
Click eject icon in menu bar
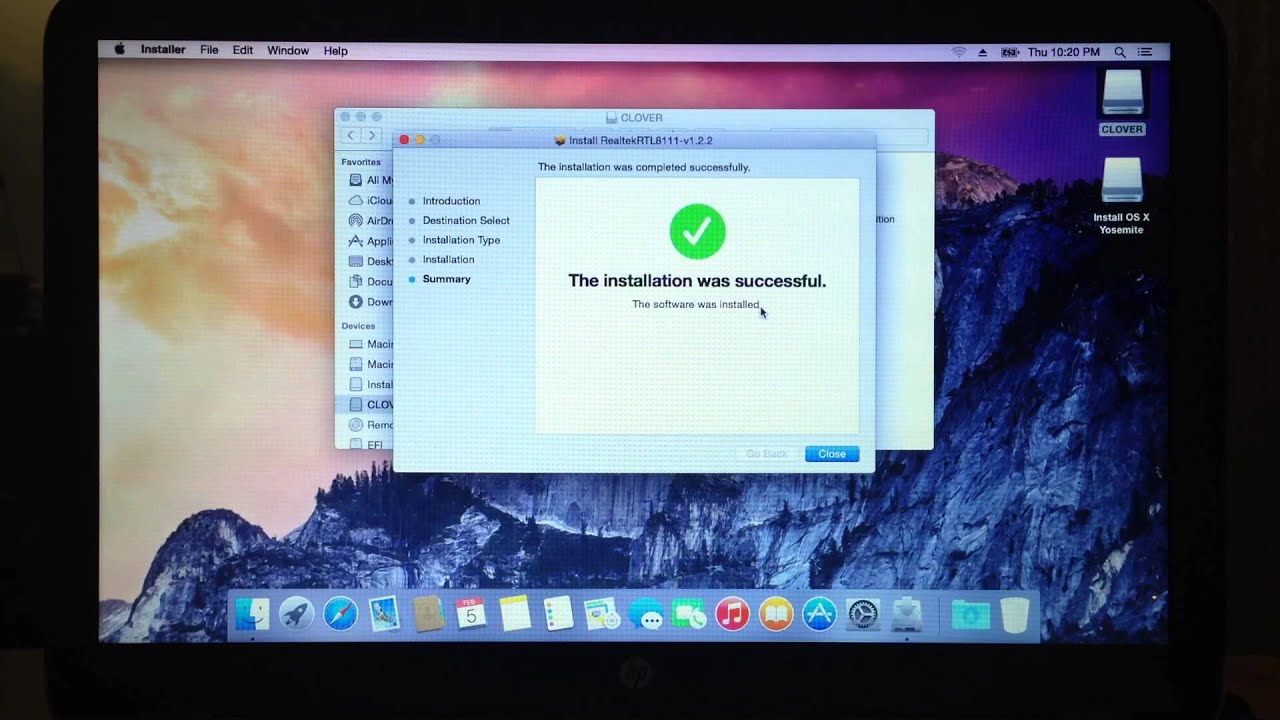pyautogui.click(x=983, y=51)
